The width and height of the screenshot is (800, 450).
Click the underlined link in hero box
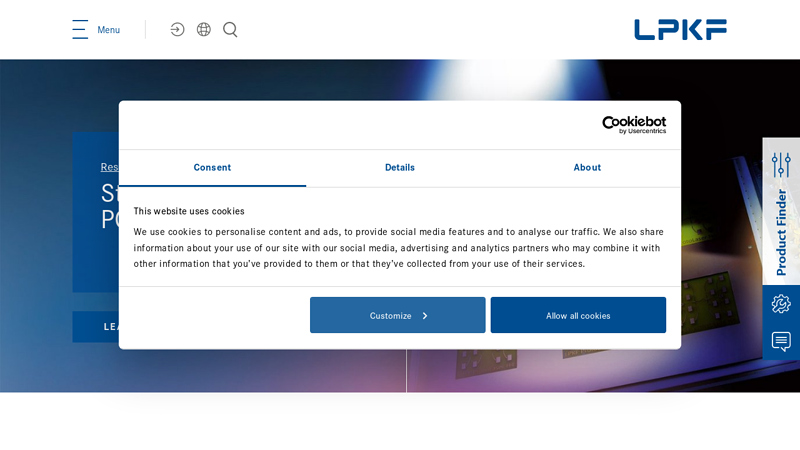109,167
